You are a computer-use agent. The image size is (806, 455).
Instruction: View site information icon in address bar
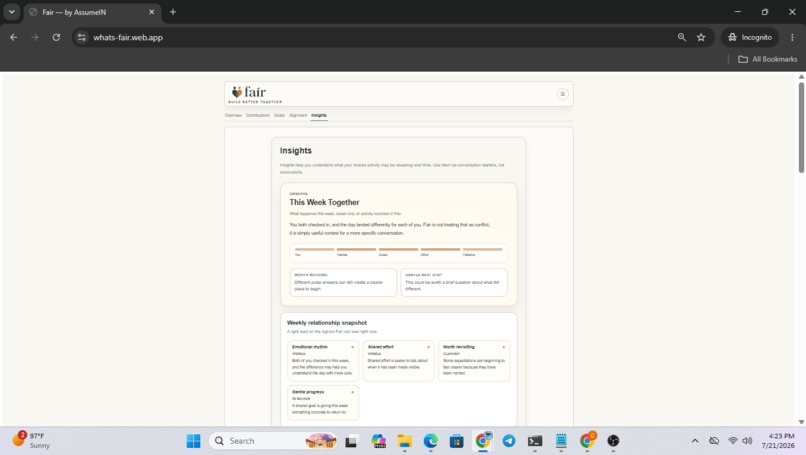[82, 37]
